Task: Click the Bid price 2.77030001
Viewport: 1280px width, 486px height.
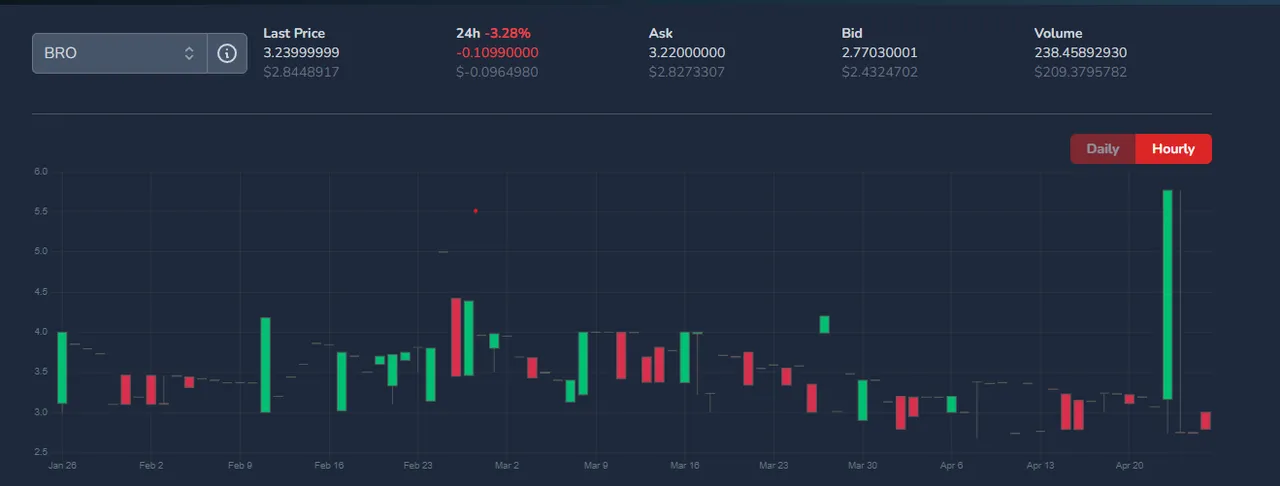Action: pyautogui.click(x=880, y=52)
